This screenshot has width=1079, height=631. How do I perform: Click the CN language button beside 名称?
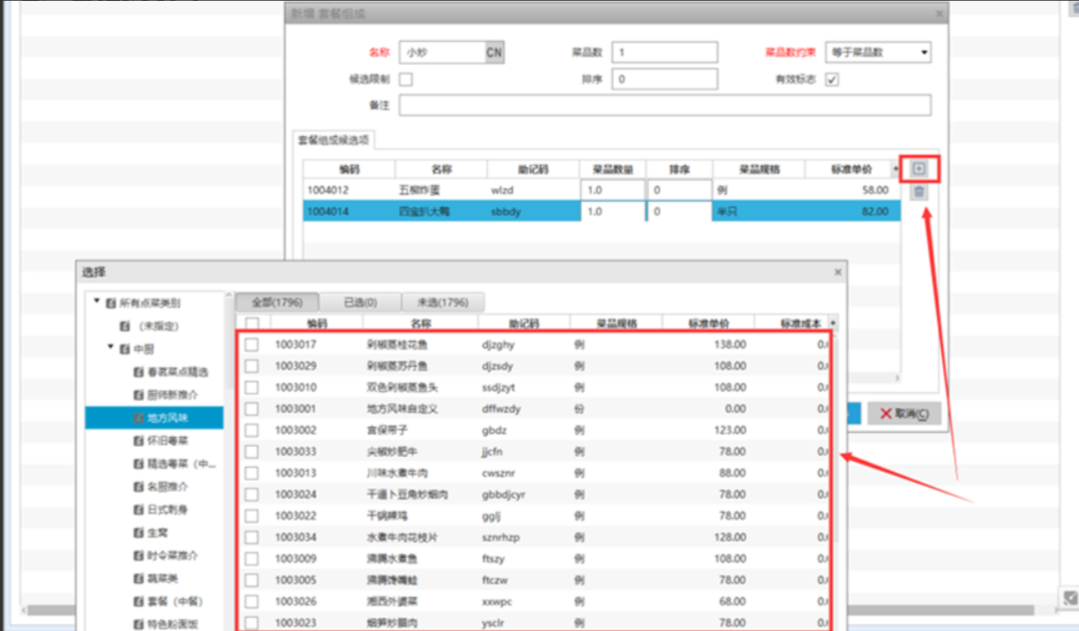tap(494, 52)
